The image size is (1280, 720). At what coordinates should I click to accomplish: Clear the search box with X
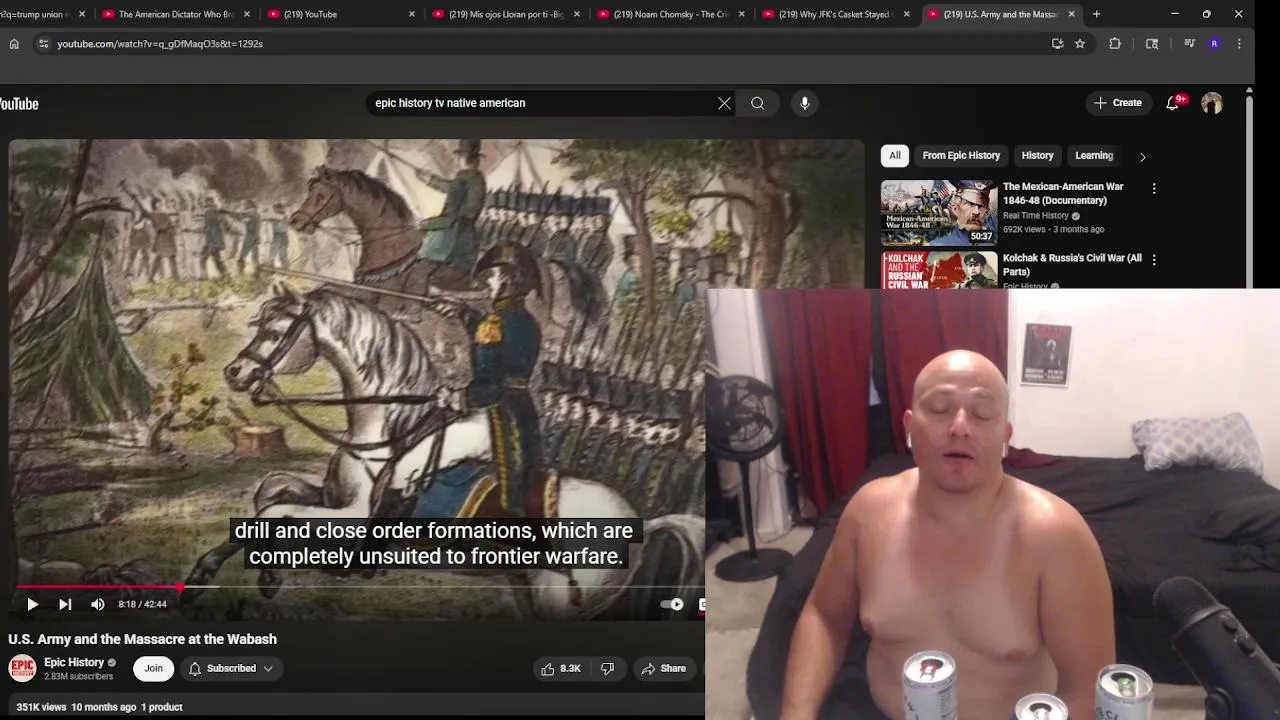(724, 103)
